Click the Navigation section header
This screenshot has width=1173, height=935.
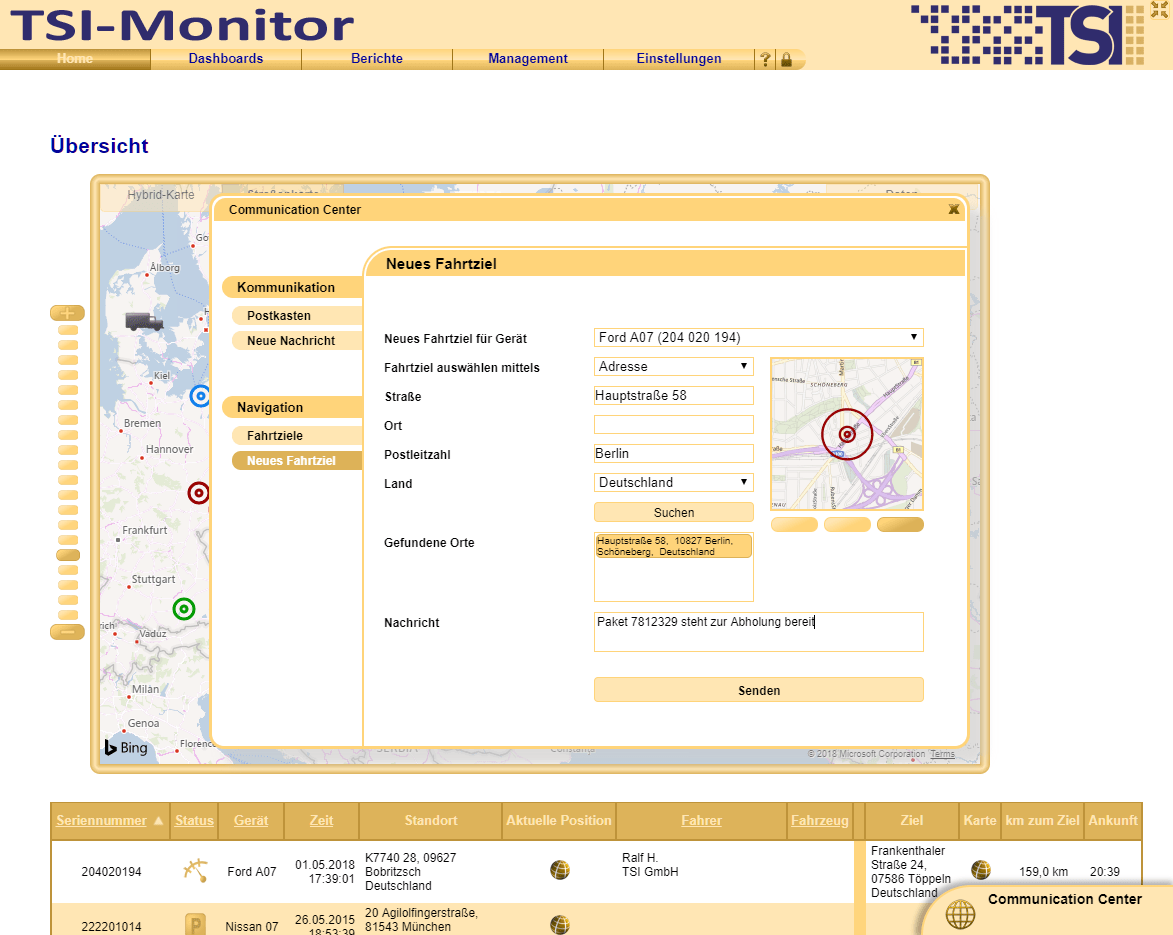pyautogui.click(x=293, y=408)
